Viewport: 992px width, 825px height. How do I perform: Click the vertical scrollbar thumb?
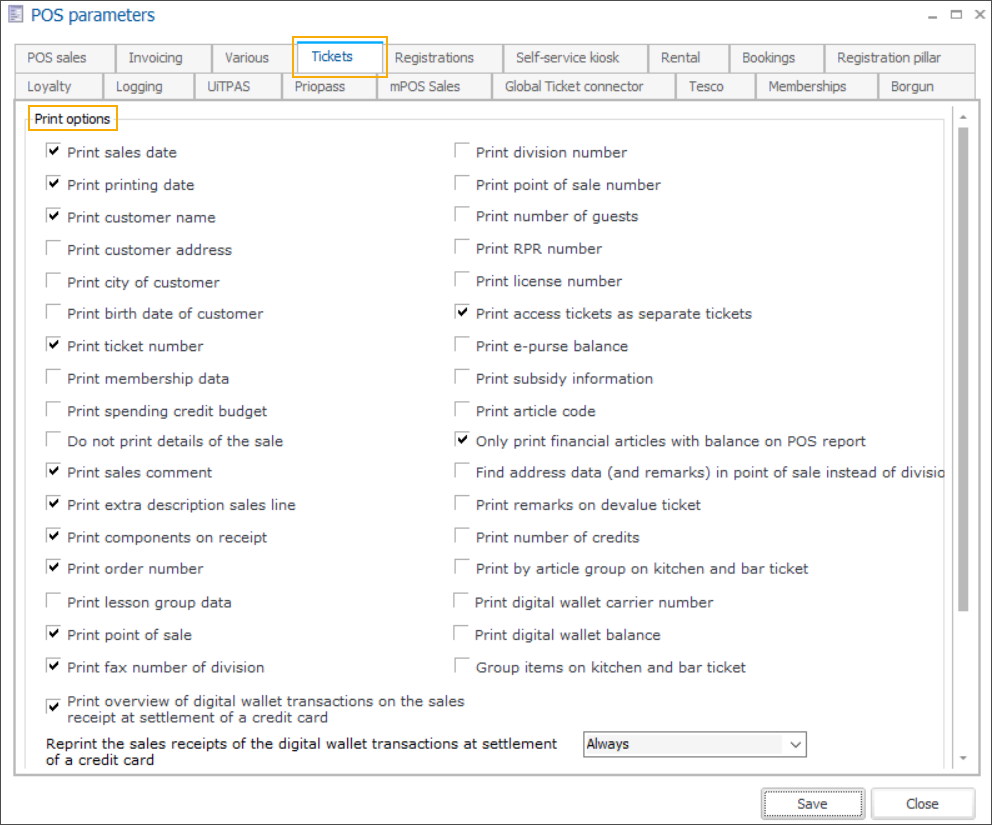962,368
